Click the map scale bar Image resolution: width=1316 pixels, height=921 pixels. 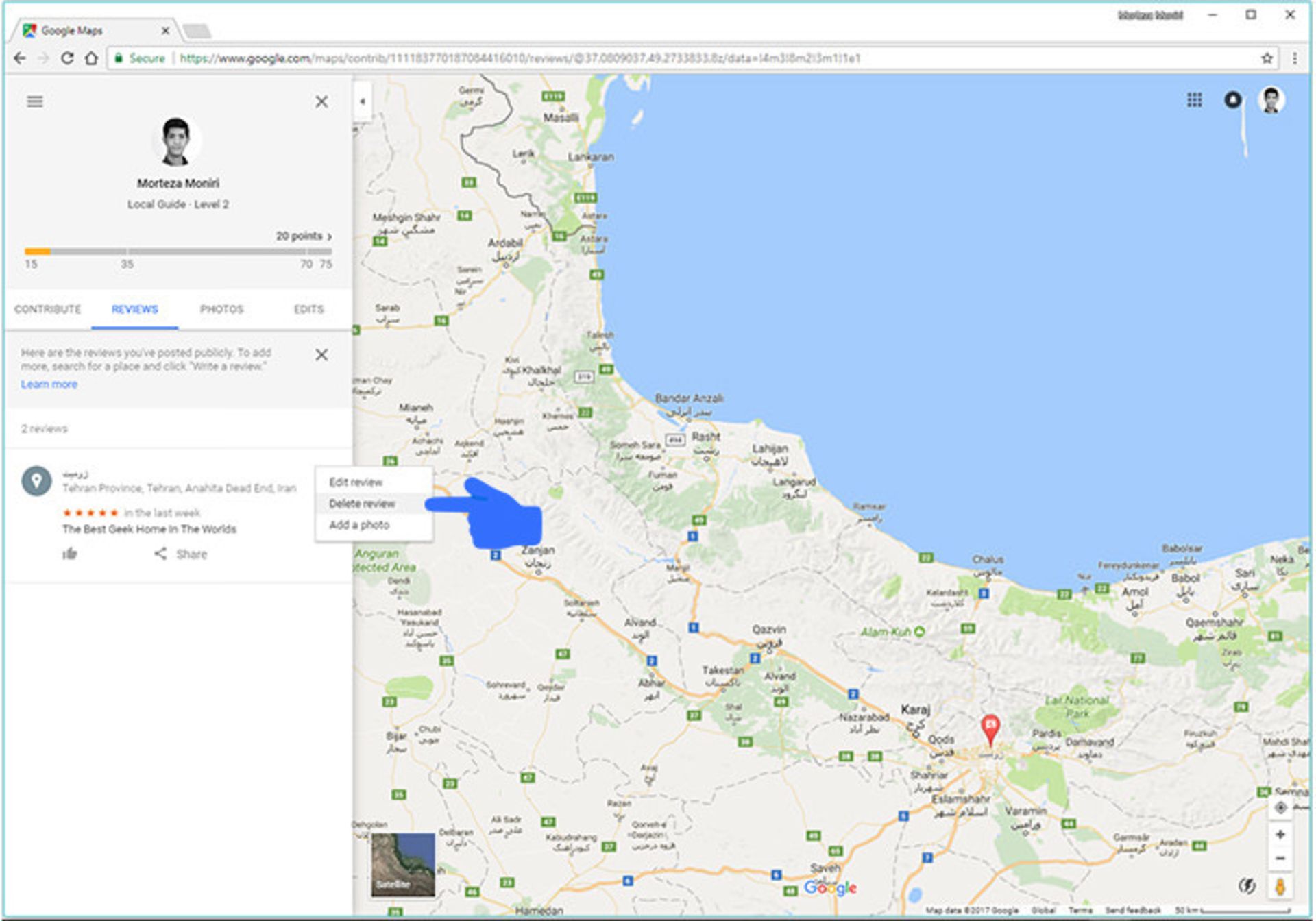coord(1232,911)
